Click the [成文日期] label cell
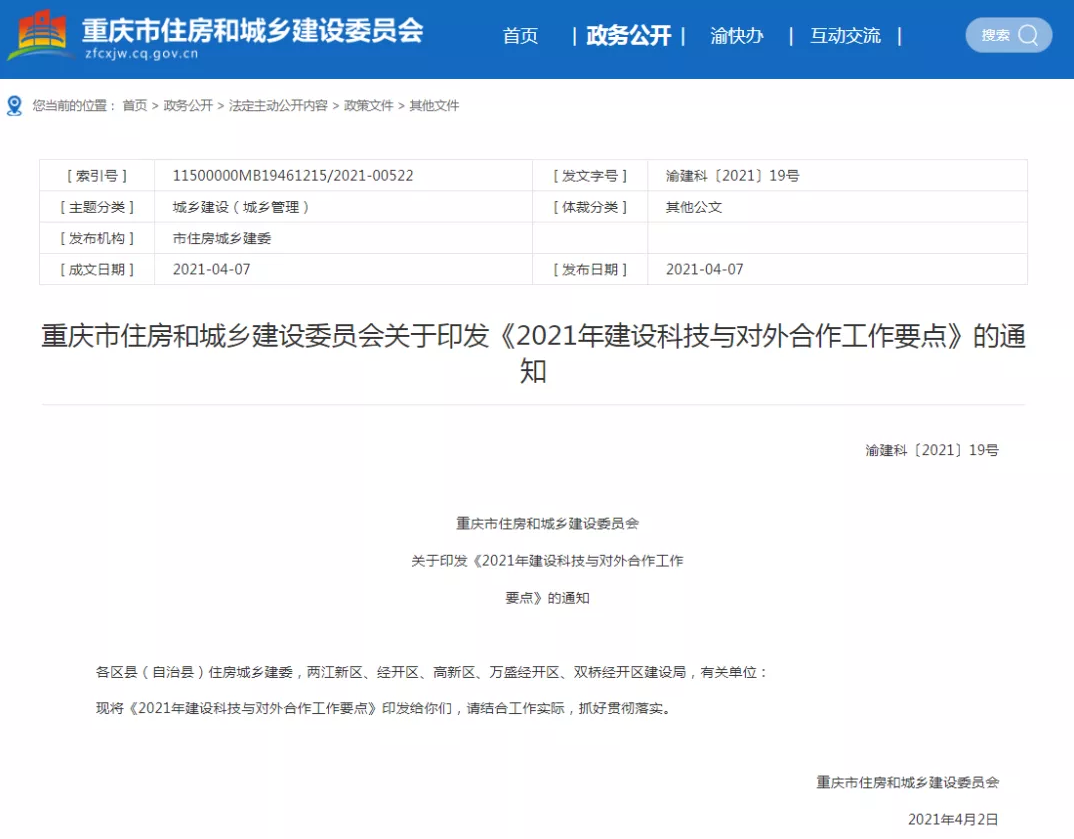The width and height of the screenshot is (1074, 839). [97, 269]
